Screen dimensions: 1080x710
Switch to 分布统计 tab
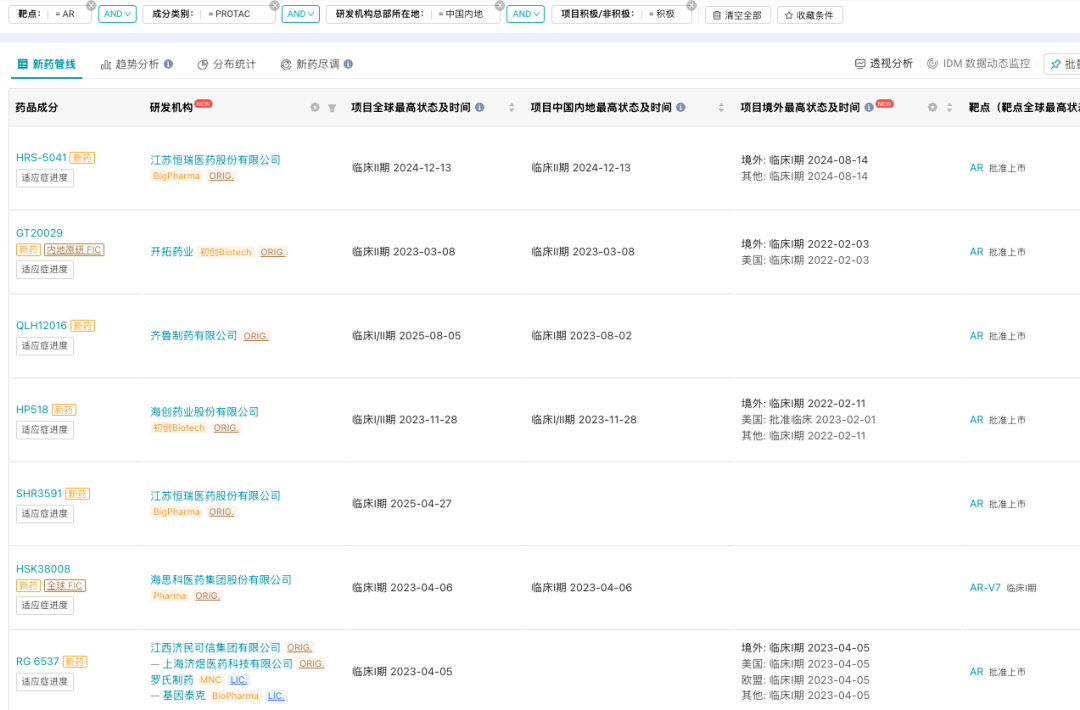click(227, 64)
